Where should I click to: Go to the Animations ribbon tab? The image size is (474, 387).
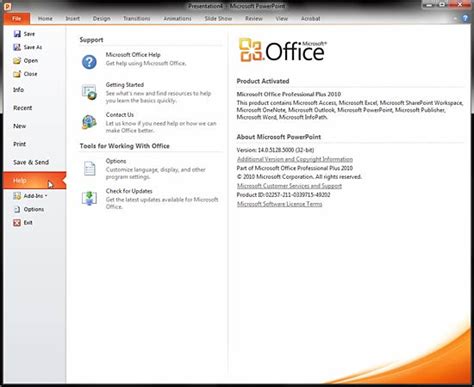click(177, 19)
